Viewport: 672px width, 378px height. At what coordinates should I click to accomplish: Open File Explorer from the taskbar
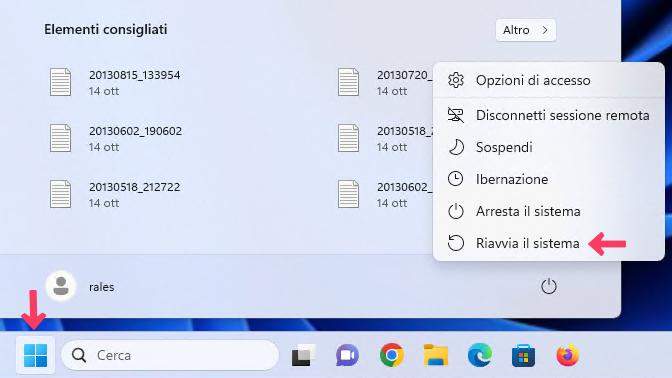click(x=435, y=355)
